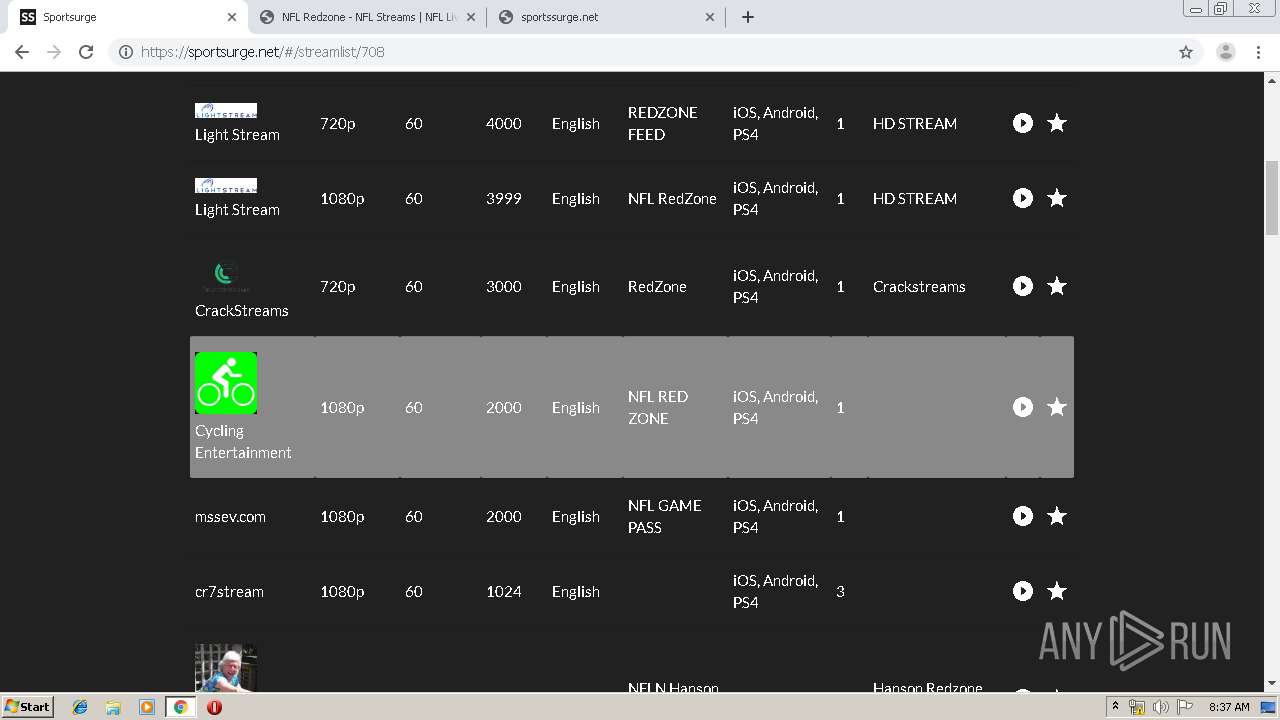
Task: Star the Light Stream 1080p stream
Action: pyautogui.click(x=1057, y=198)
